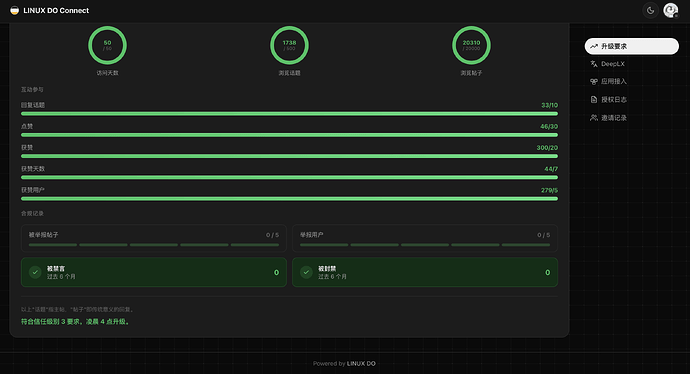Click the 0 count in 被禁言 card
This screenshot has height=374, width=690.
[276, 272]
